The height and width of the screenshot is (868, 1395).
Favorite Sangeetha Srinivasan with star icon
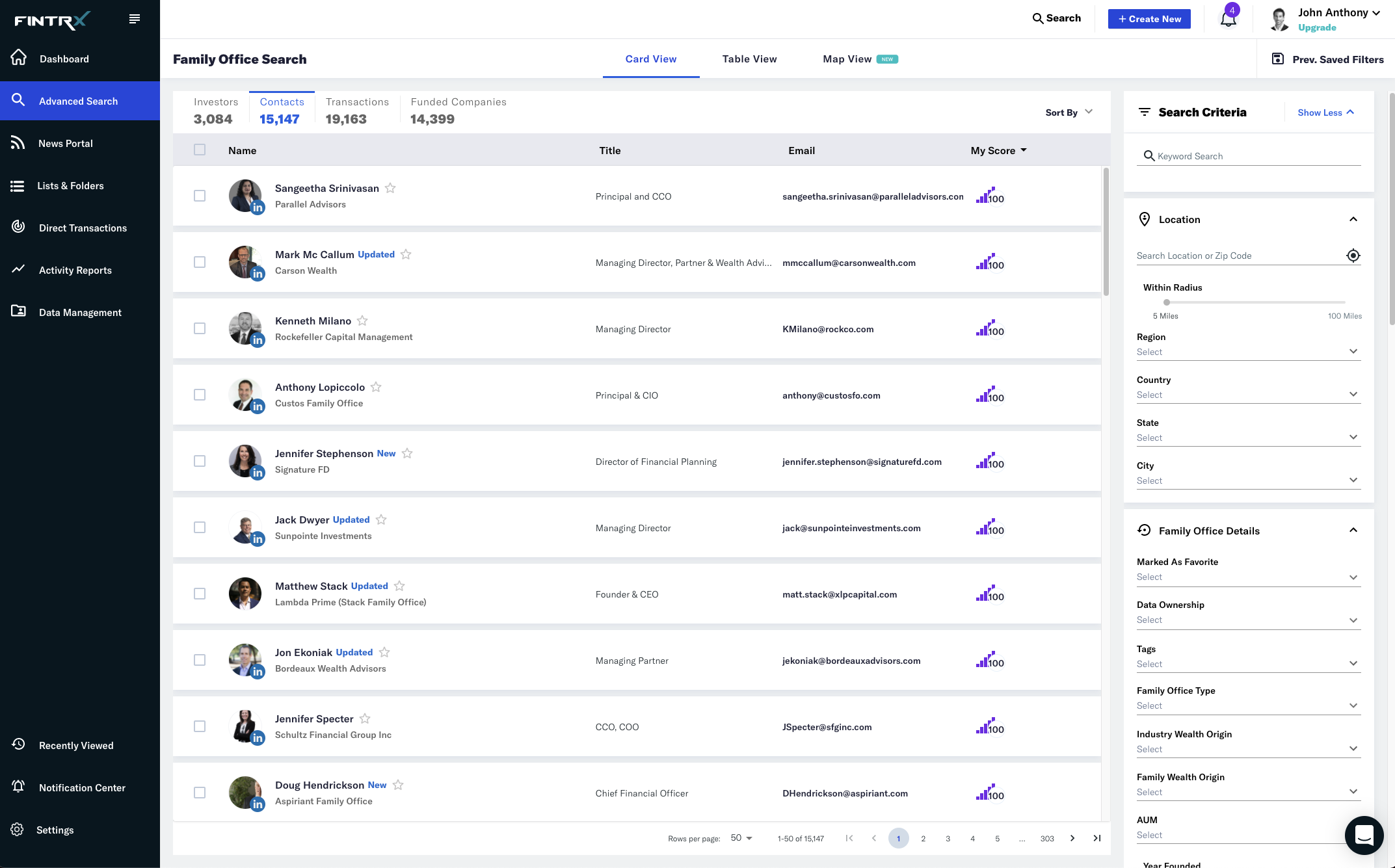click(390, 188)
